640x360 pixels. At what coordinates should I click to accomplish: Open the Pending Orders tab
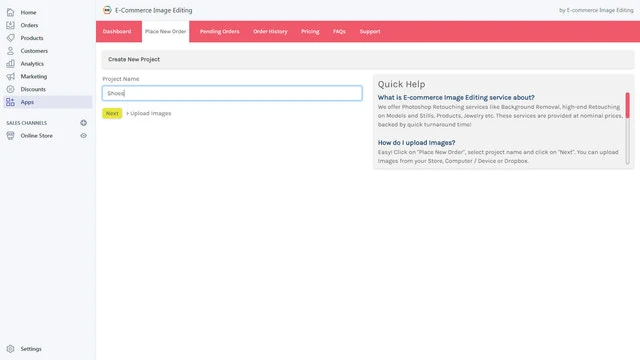(219, 31)
